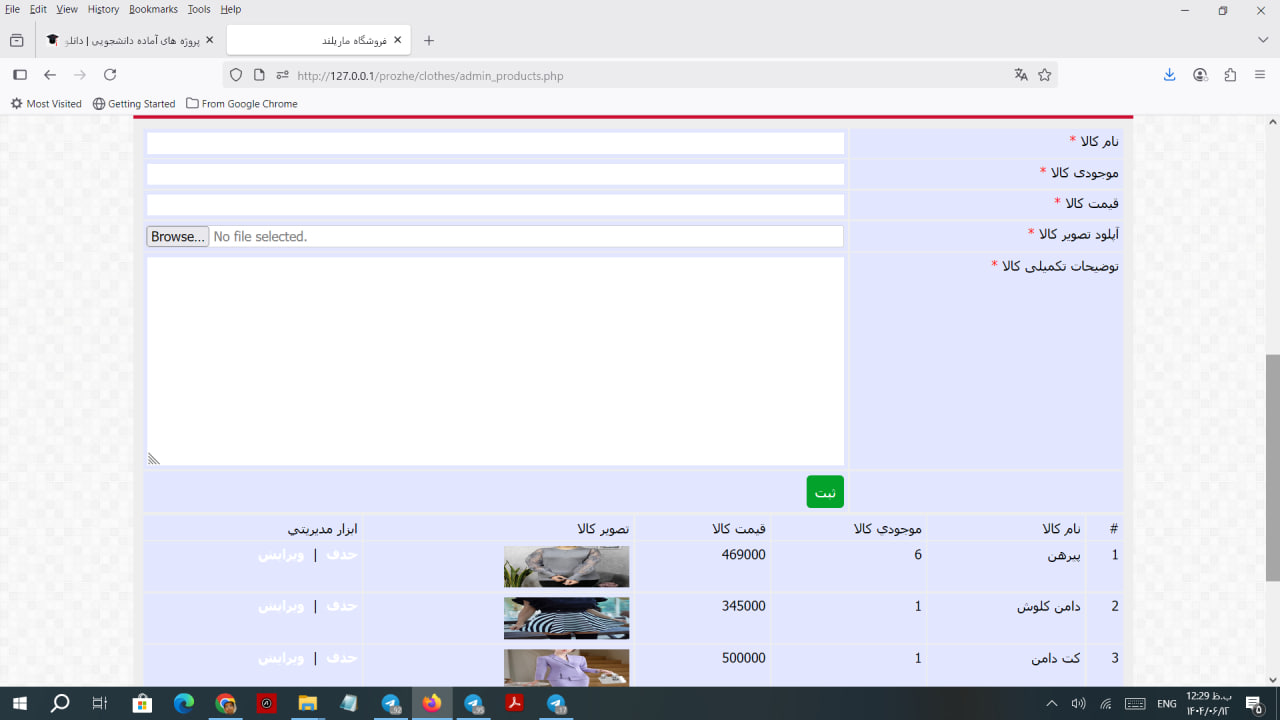Viewport: 1280px width, 720px height.
Task: Open the Bookmarks menu
Action: click(x=153, y=9)
